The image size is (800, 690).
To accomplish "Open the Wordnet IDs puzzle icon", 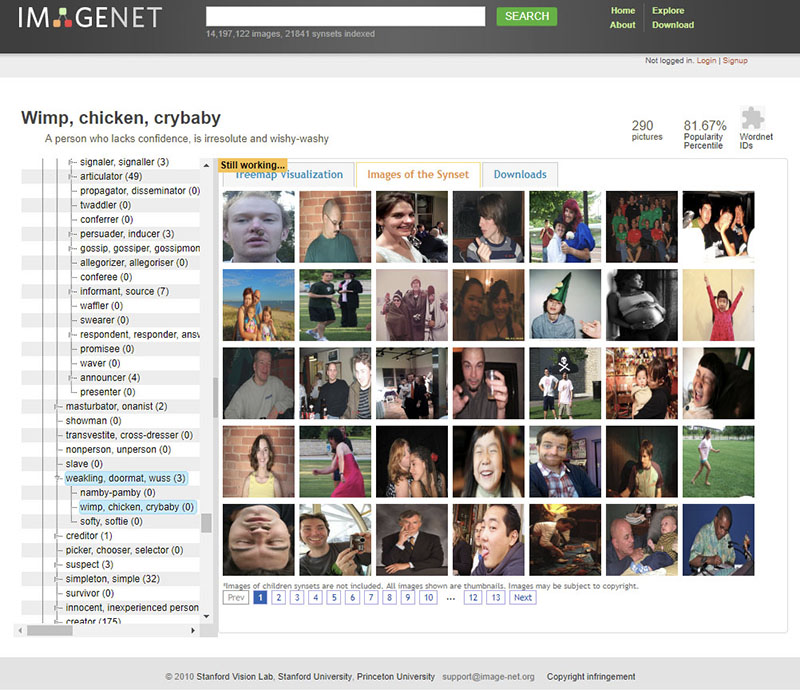I will point(753,118).
